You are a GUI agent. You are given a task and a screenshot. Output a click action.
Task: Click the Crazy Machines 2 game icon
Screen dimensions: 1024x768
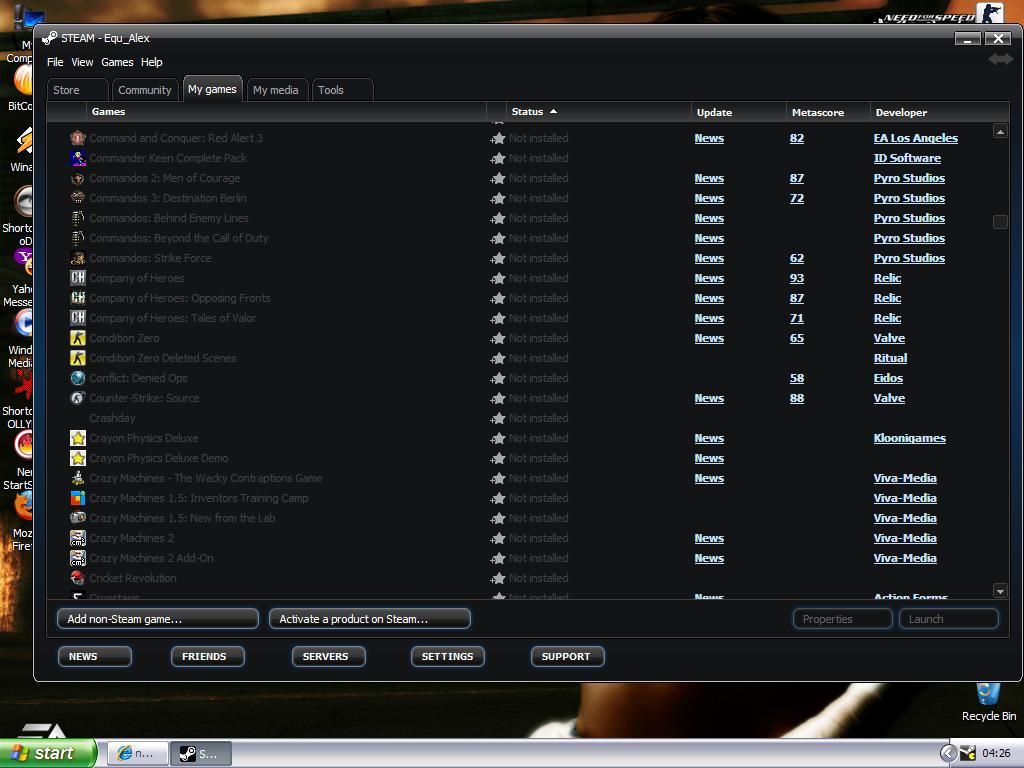(78, 538)
